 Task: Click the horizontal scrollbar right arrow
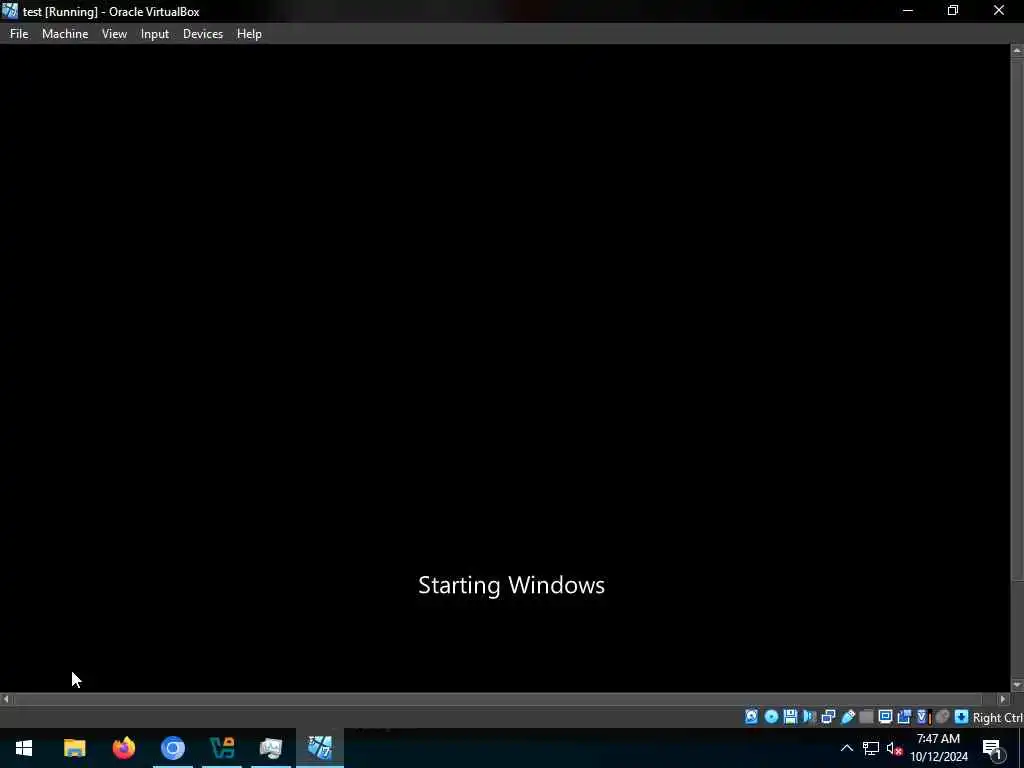pos(1003,699)
